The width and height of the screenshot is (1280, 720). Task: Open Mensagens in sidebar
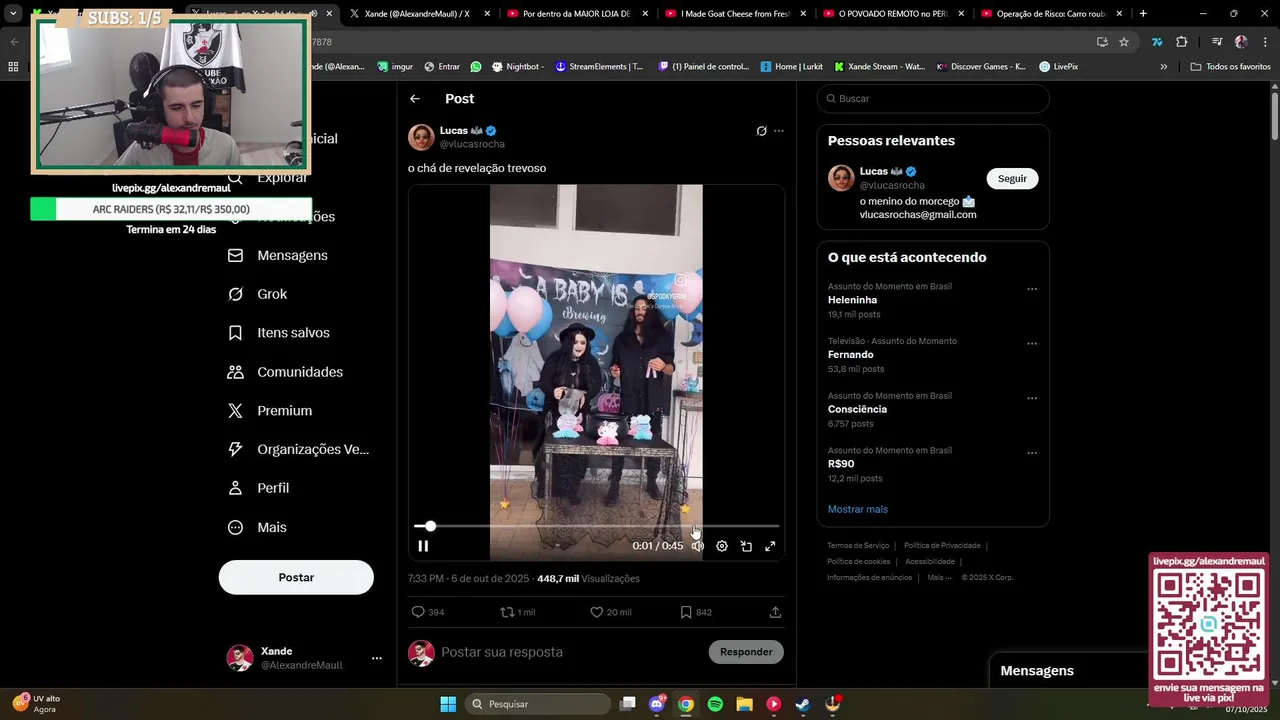[278, 255]
